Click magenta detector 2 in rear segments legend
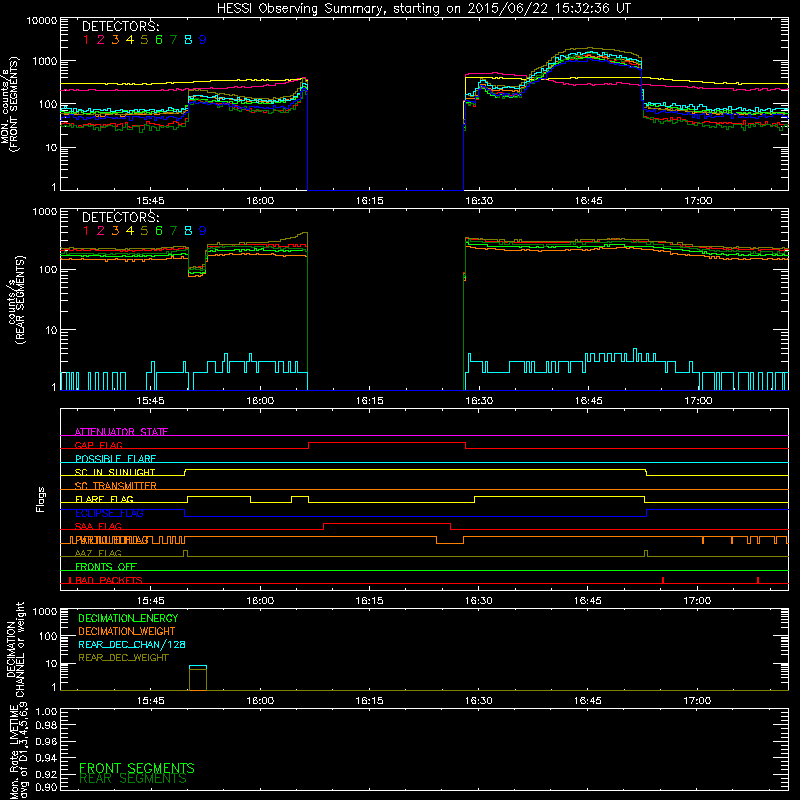The height and width of the screenshot is (800, 800). [x=101, y=231]
